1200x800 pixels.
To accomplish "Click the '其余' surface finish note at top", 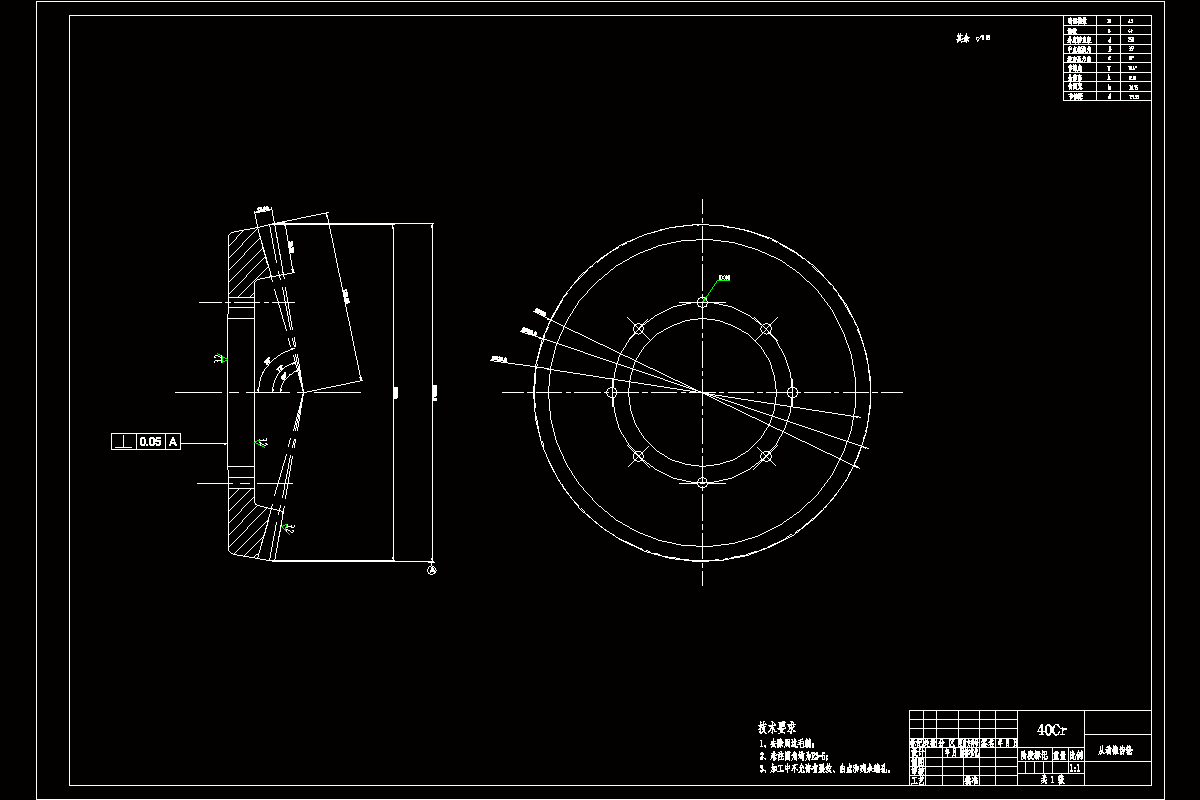I will click(x=963, y=39).
